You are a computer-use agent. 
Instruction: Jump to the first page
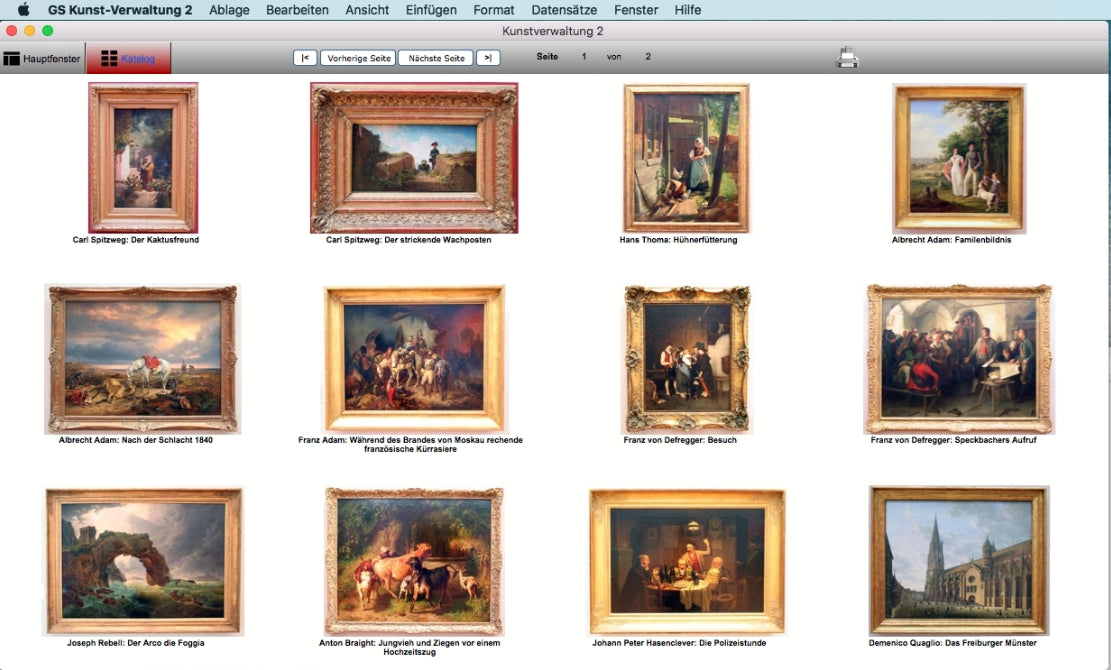click(x=305, y=58)
